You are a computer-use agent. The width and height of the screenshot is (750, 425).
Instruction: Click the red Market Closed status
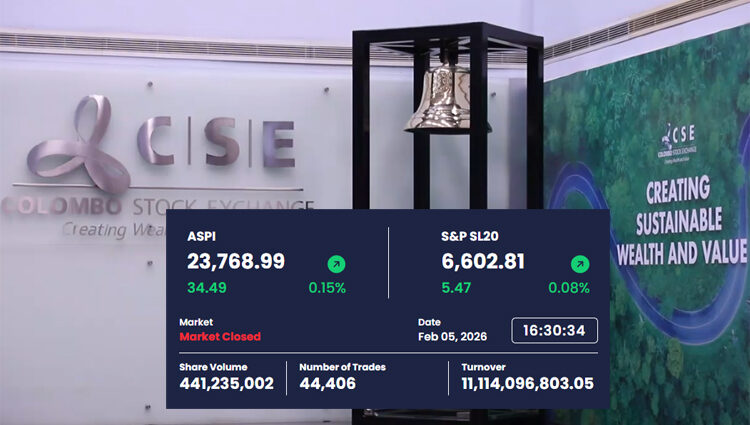[220, 337]
